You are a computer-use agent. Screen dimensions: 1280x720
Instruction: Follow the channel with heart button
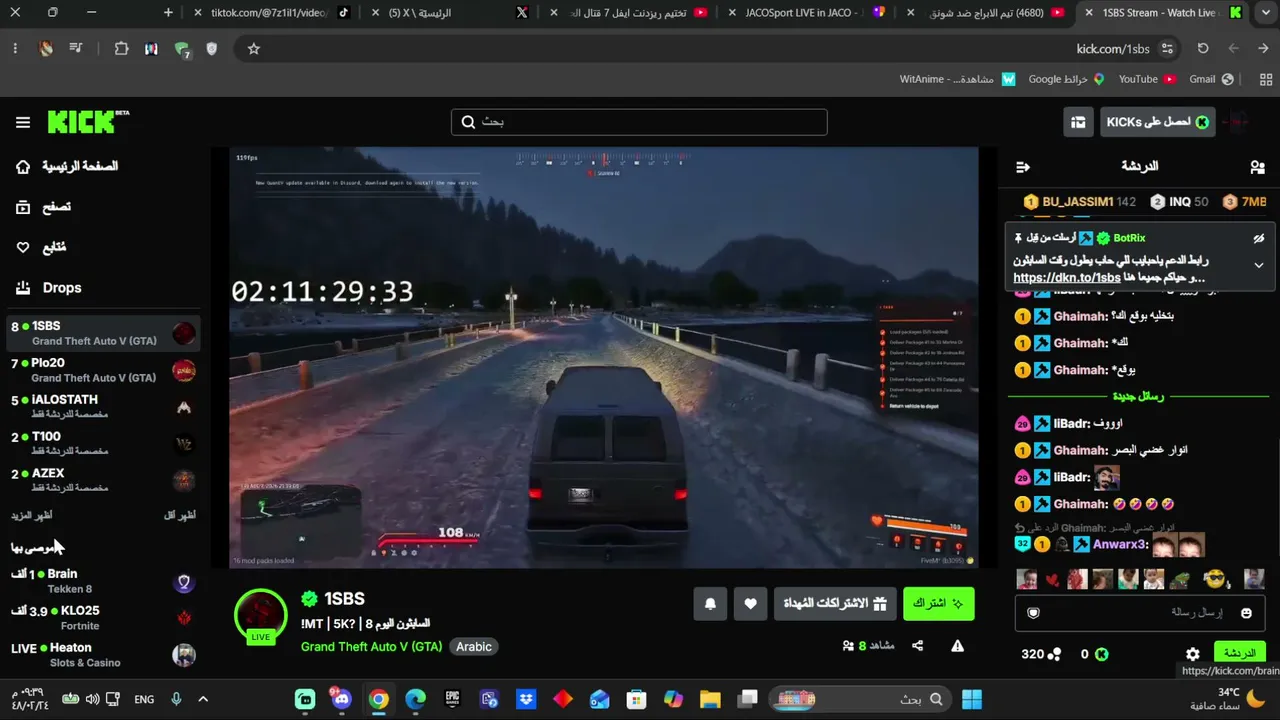tap(750, 604)
